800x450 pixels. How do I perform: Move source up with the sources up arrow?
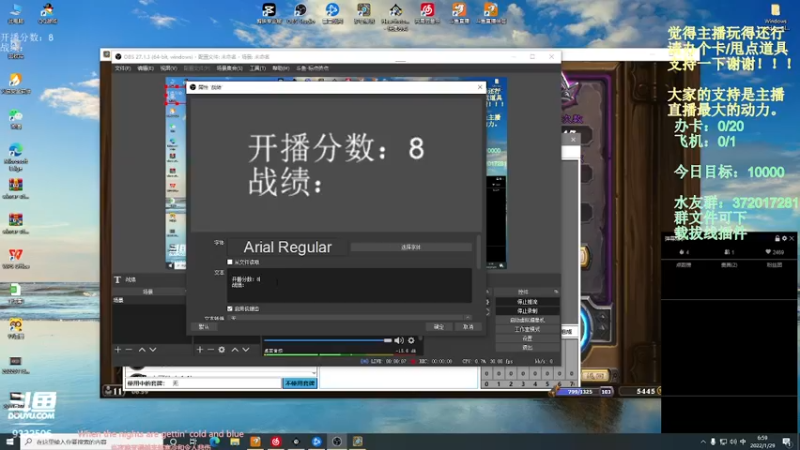(x=235, y=349)
